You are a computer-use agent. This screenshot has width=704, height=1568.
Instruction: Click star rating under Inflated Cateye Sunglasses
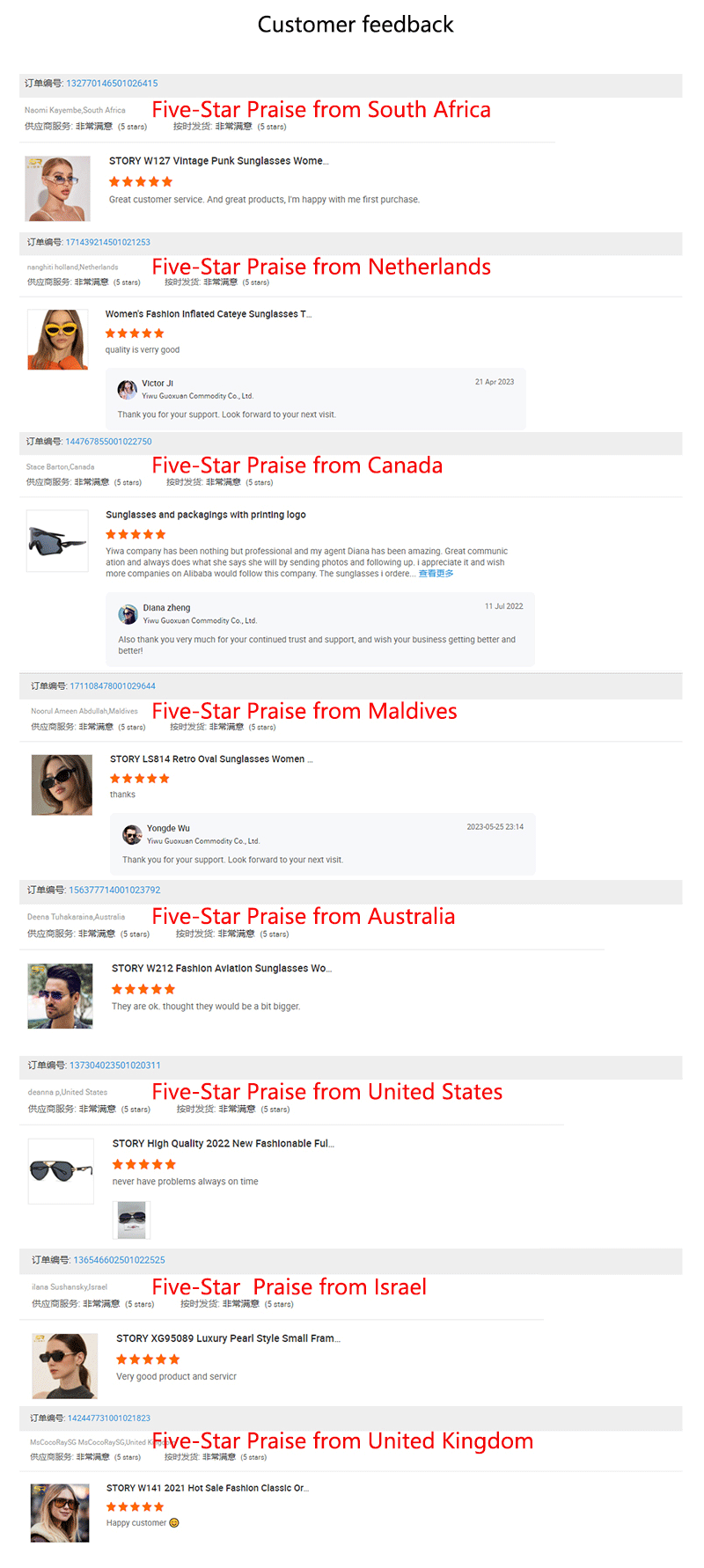pyautogui.click(x=135, y=333)
